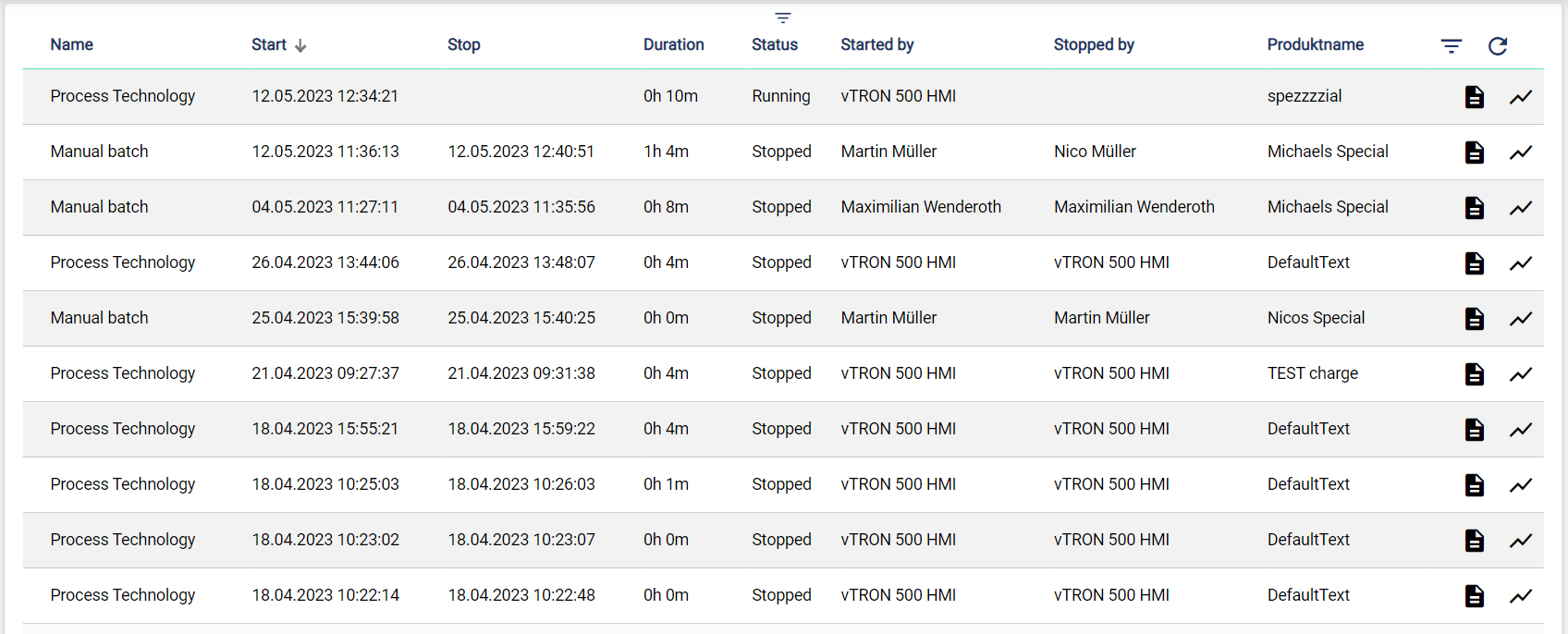Select batch started 26.04.2023 13:44:06

pos(325,262)
